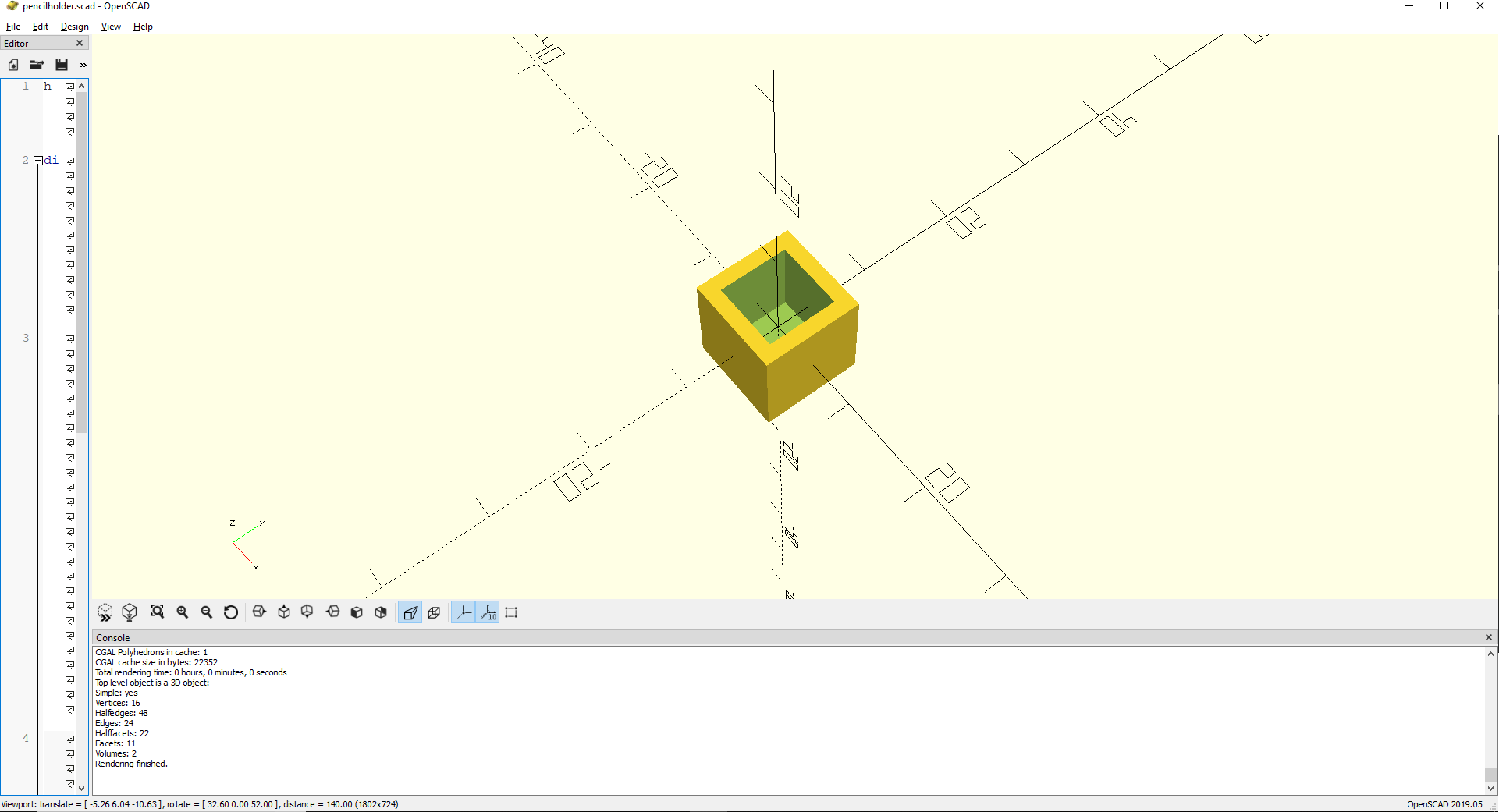
Task: Toggle the Show Scale Markers button
Action: tap(488, 612)
